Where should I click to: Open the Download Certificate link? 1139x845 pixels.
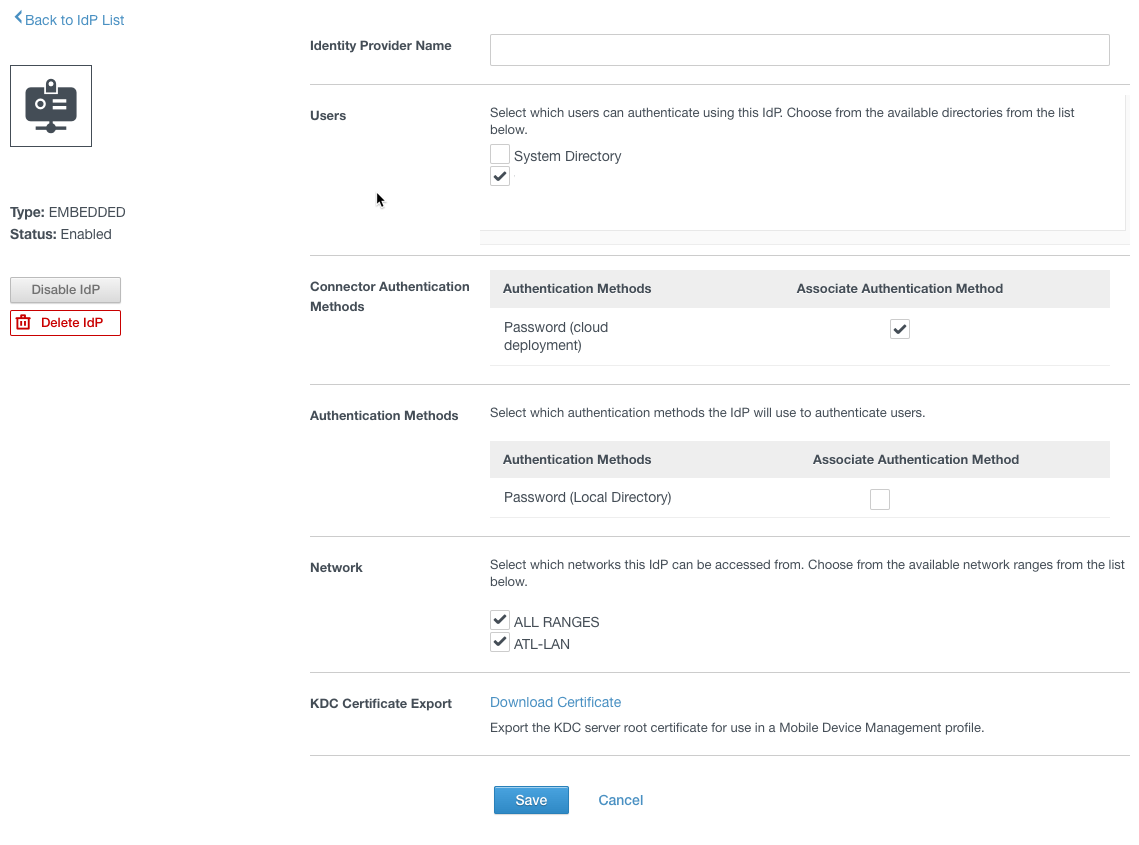(555, 702)
